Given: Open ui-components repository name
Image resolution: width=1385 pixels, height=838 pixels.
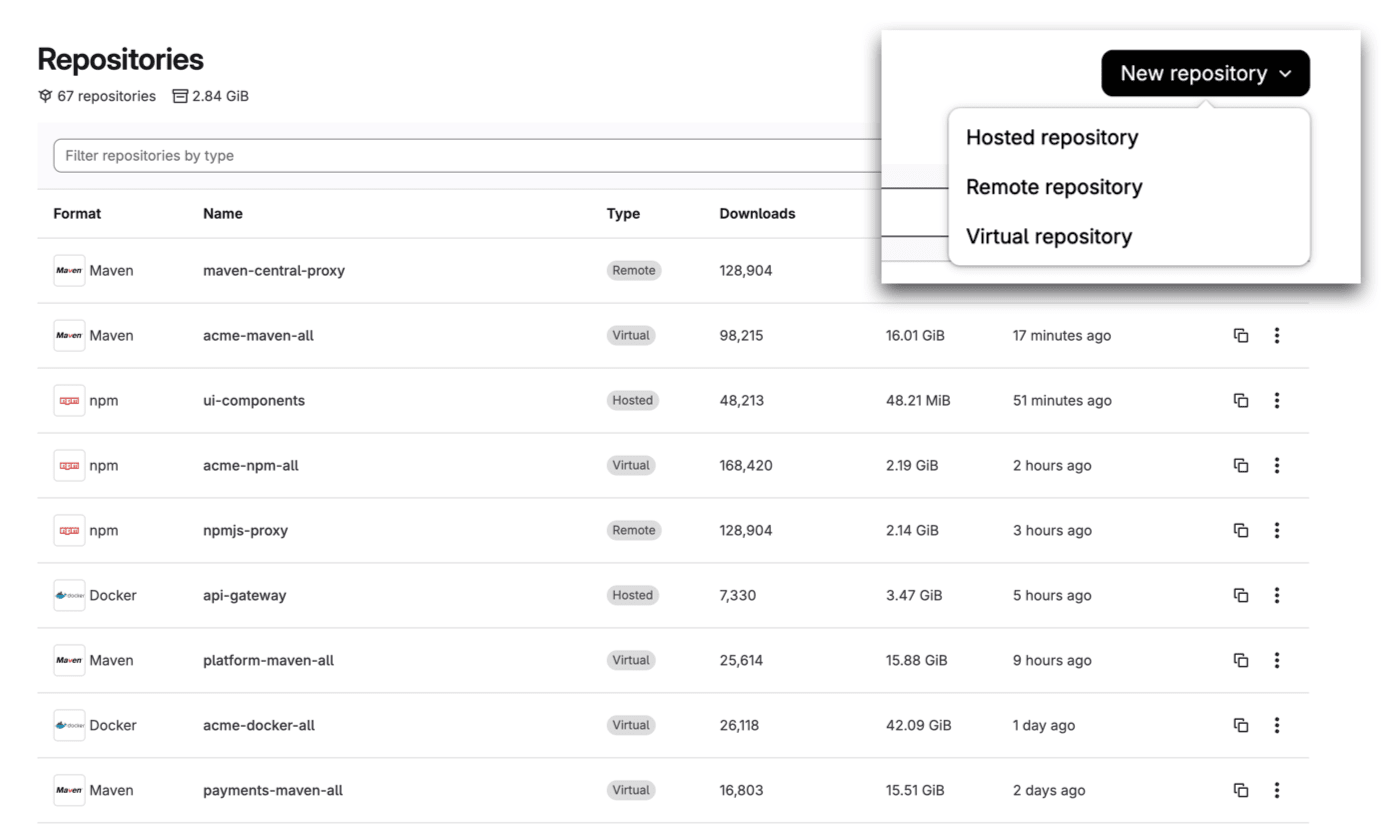Looking at the screenshot, I should pos(254,401).
